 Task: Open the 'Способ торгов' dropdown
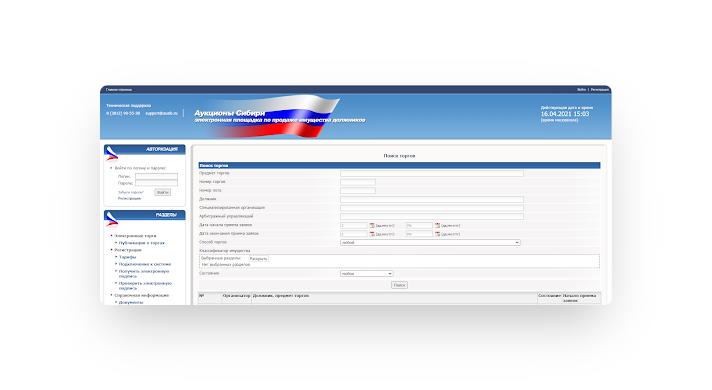point(430,243)
